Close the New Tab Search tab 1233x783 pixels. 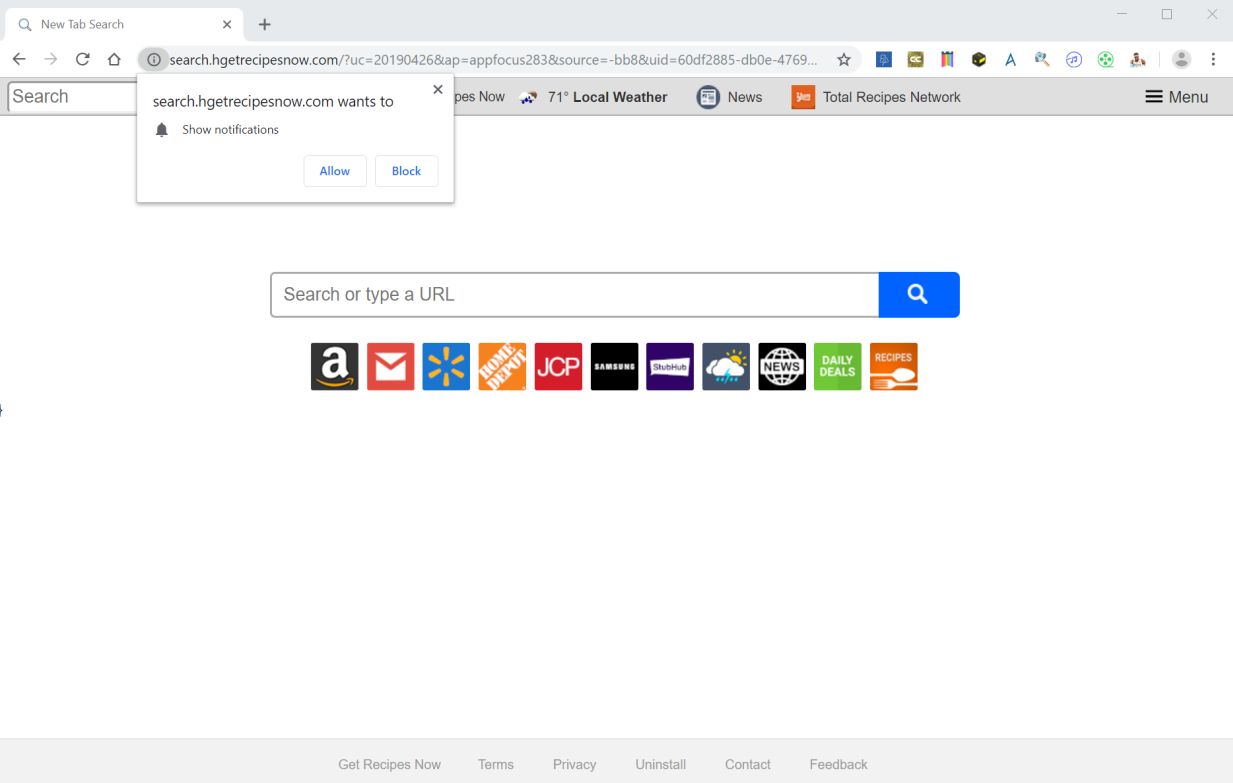click(x=227, y=24)
